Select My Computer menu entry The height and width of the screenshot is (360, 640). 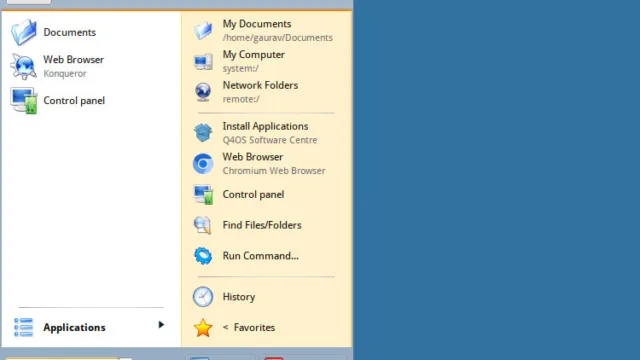pos(267,61)
